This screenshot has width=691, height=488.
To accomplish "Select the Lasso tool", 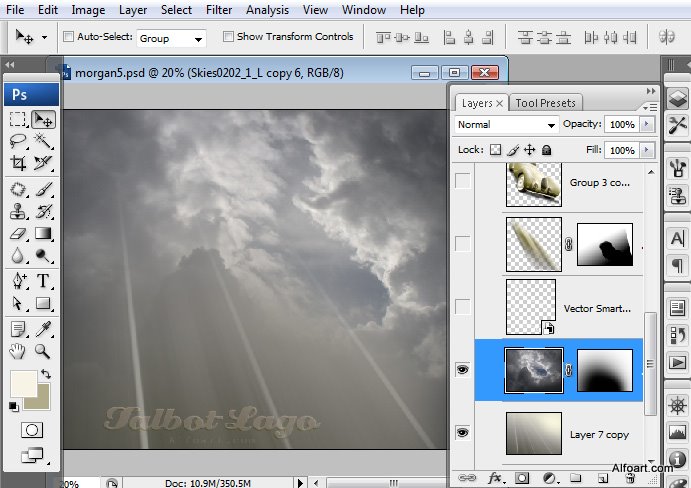I will 18,141.
